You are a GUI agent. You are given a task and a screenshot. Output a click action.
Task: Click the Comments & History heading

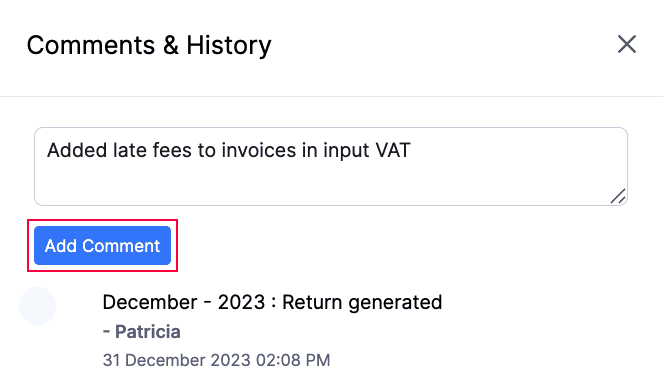(x=149, y=45)
